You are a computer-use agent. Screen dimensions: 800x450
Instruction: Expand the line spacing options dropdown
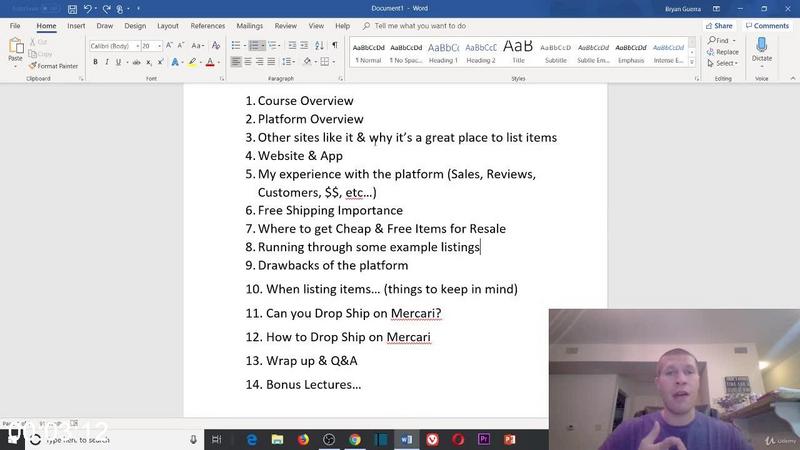coord(288,62)
